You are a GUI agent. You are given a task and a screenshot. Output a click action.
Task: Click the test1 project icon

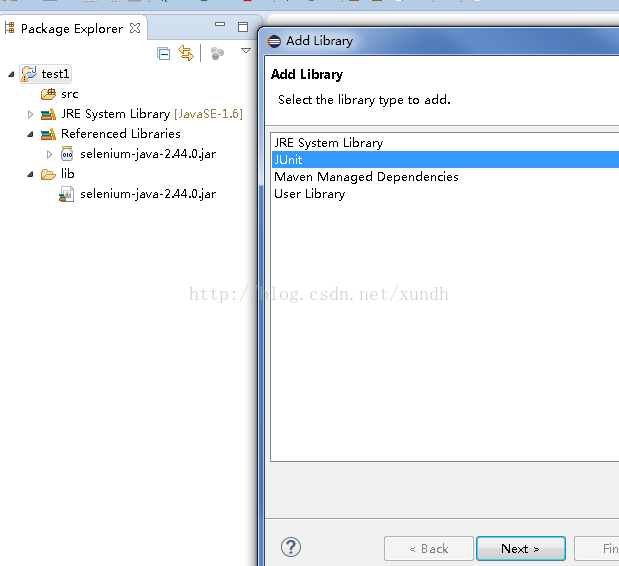coord(29,74)
